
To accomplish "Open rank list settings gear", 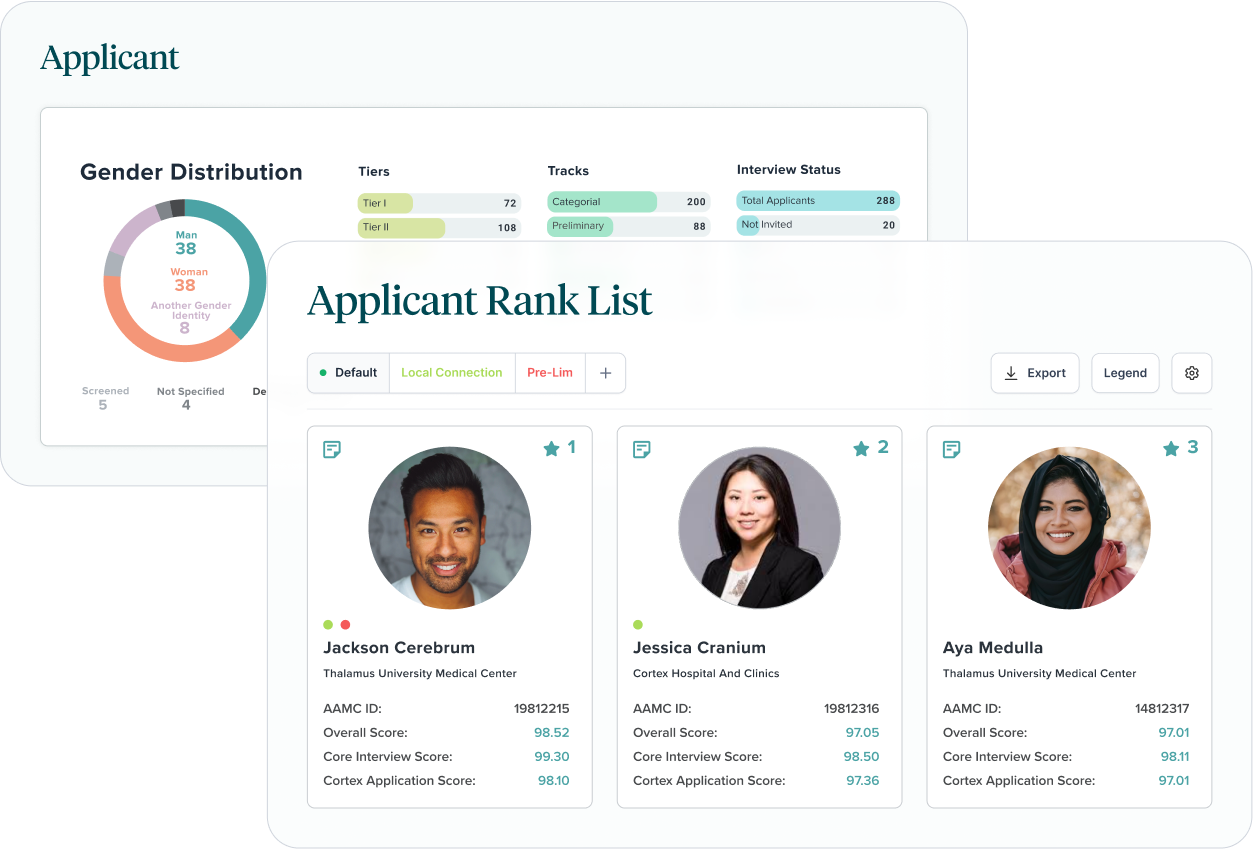I will pyautogui.click(x=1191, y=373).
